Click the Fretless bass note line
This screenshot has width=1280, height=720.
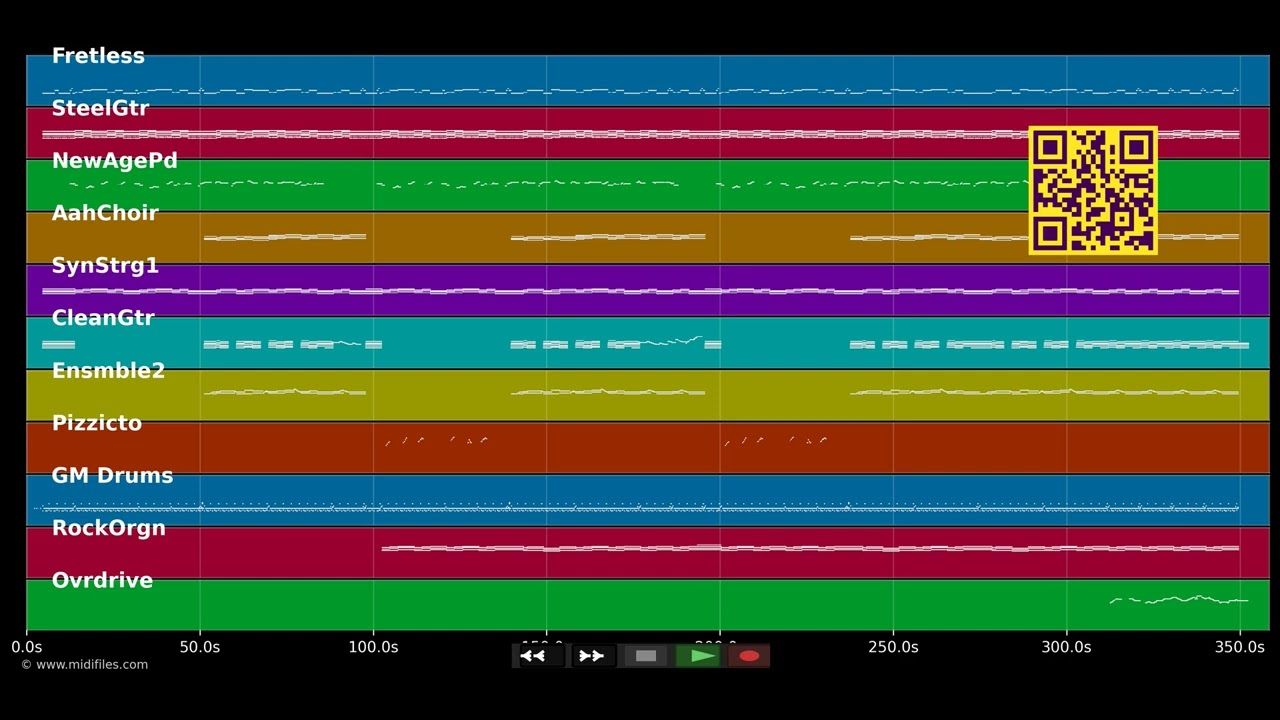click(640, 91)
